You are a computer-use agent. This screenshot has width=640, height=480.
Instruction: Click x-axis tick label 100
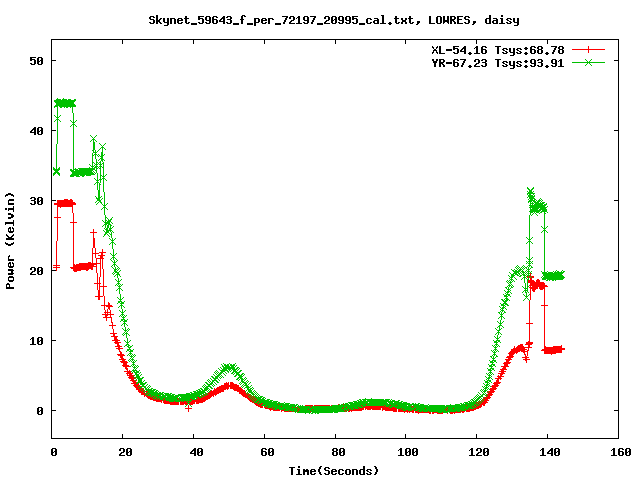pyautogui.click(x=408, y=452)
